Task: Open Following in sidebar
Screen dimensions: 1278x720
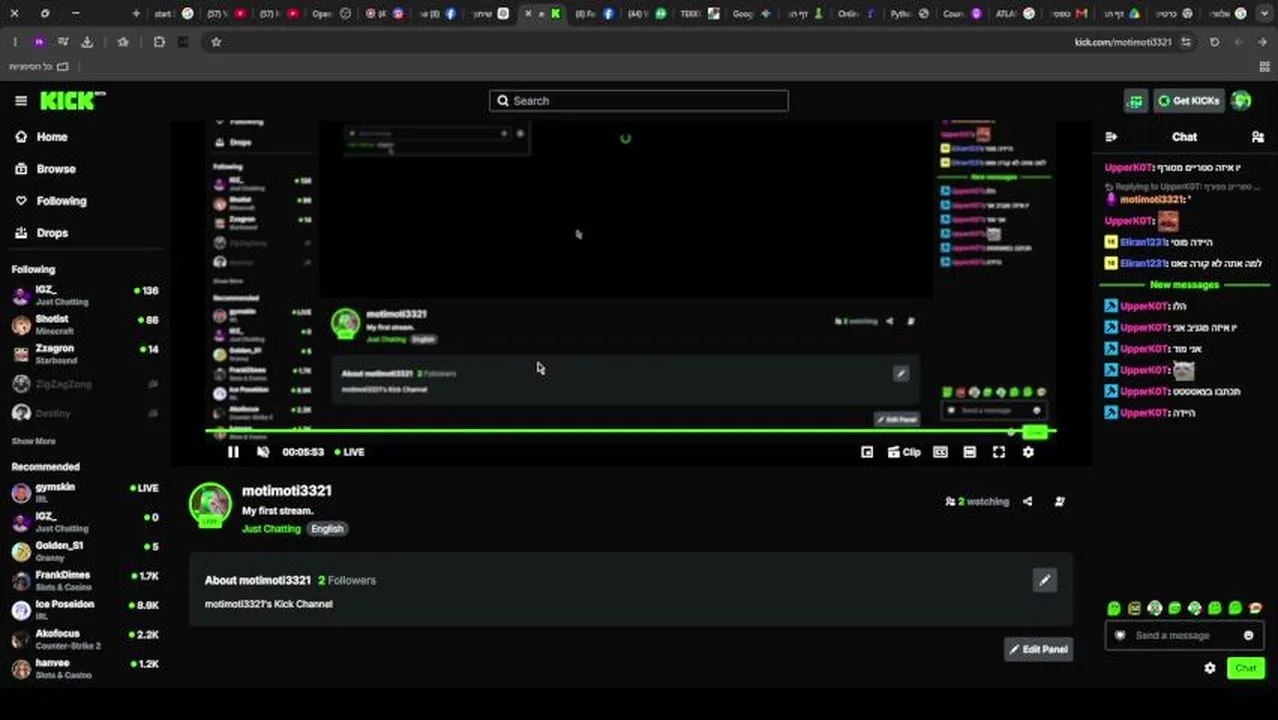Action: 51,201
